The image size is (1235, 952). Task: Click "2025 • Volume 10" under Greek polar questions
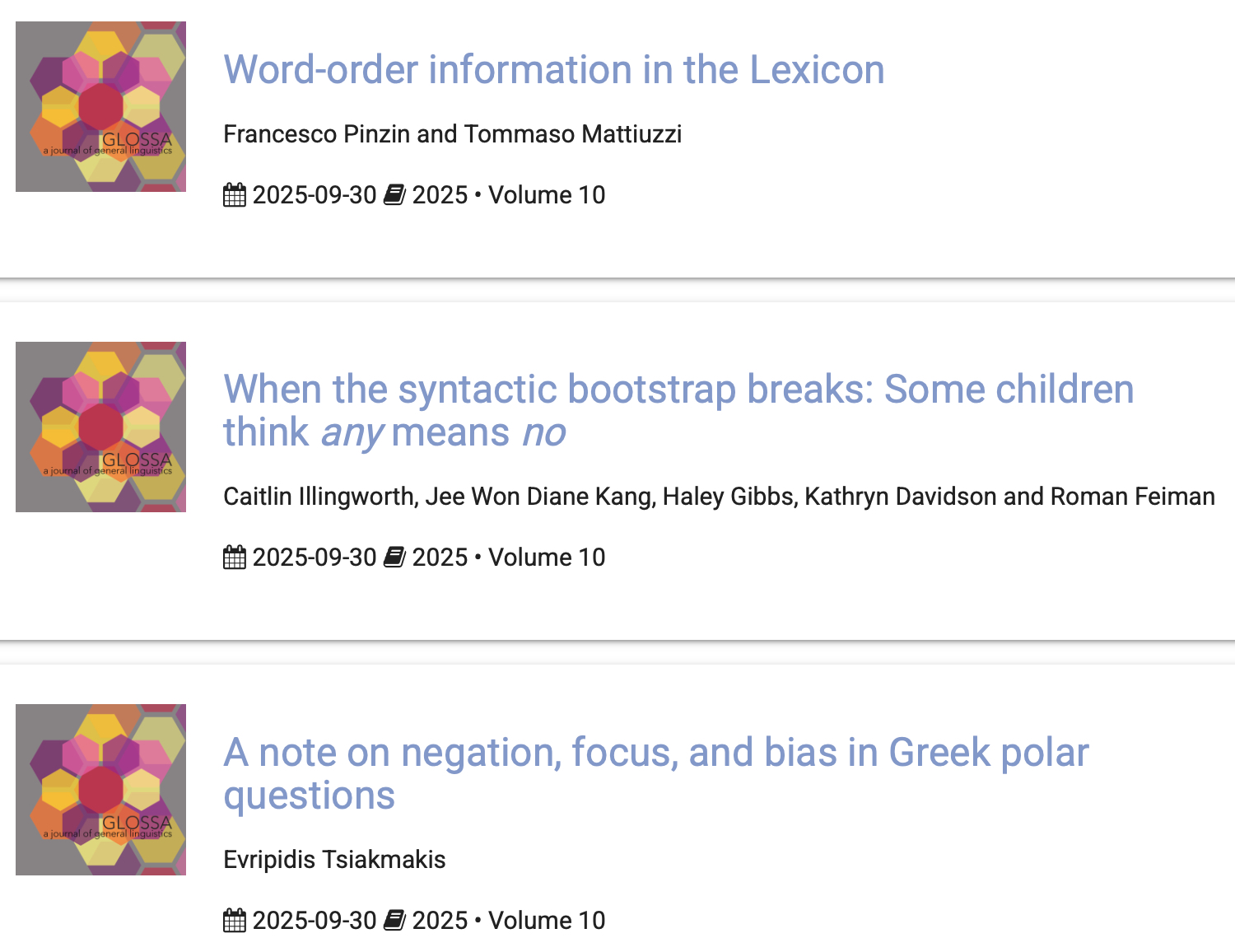tap(508, 921)
